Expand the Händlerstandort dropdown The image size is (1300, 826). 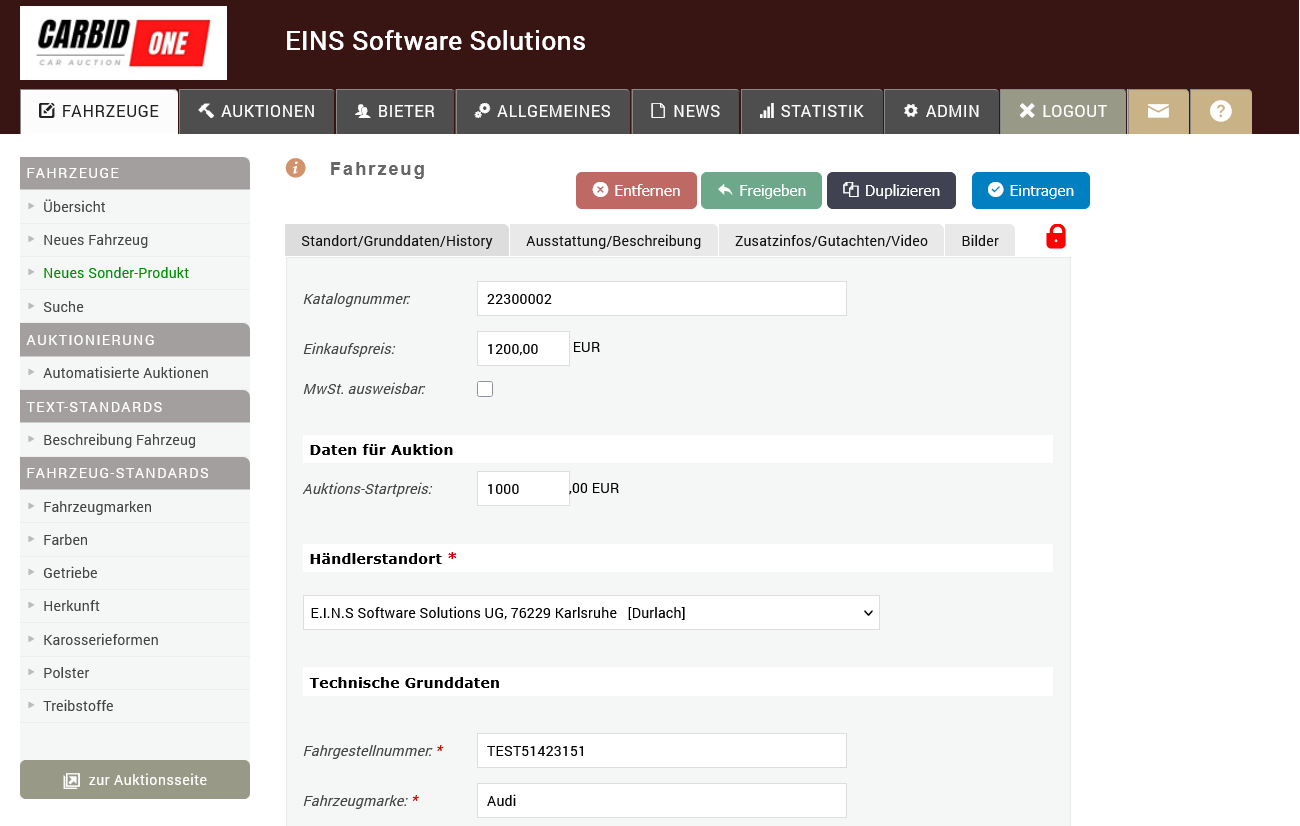[591, 613]
